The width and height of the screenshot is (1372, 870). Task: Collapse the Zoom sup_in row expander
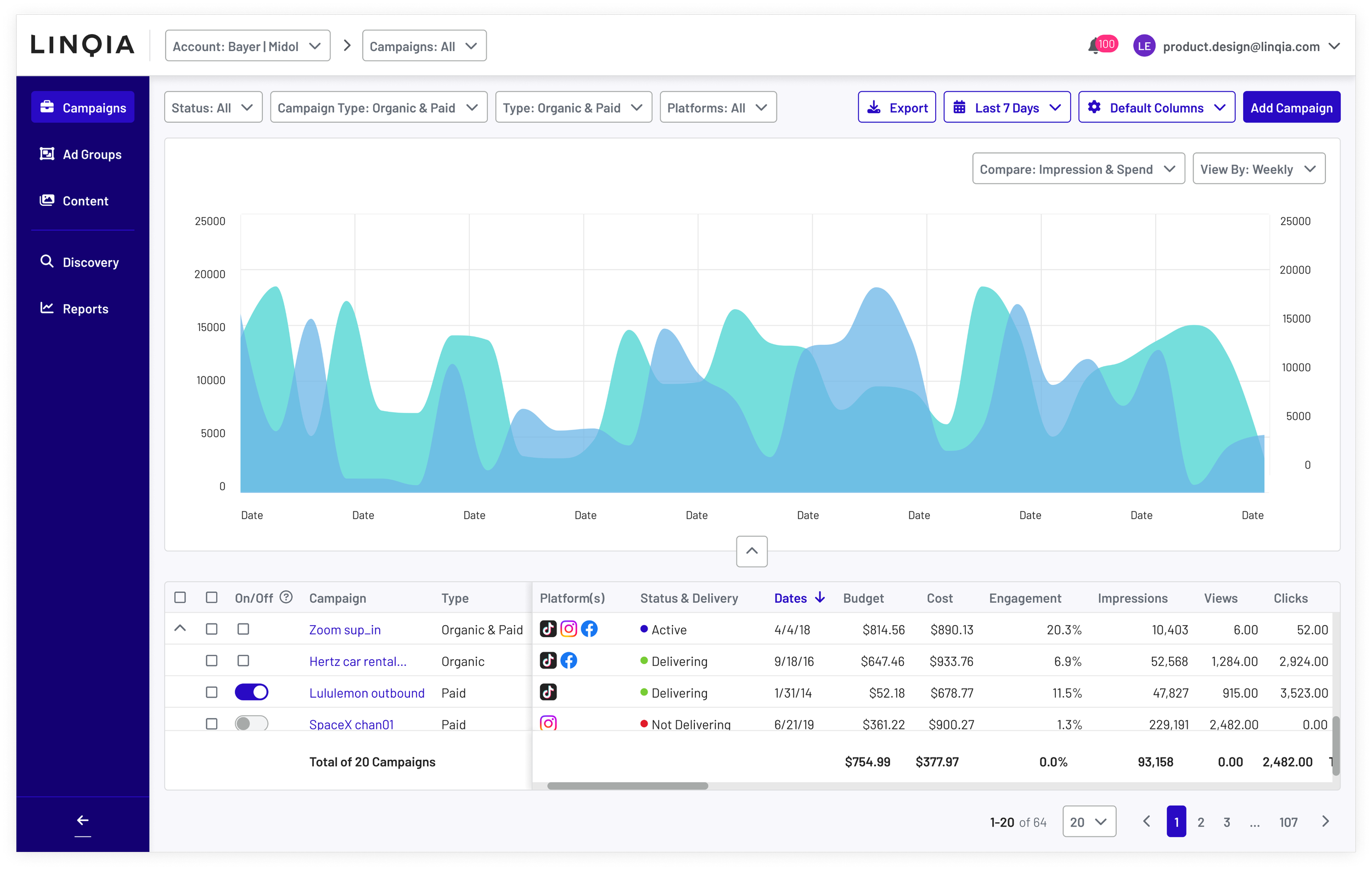click(180, 629)
